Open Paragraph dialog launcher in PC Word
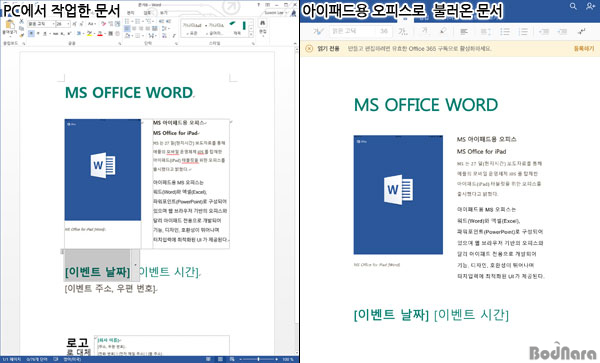Viewport: 600px width, 363px height. [176, 44]
